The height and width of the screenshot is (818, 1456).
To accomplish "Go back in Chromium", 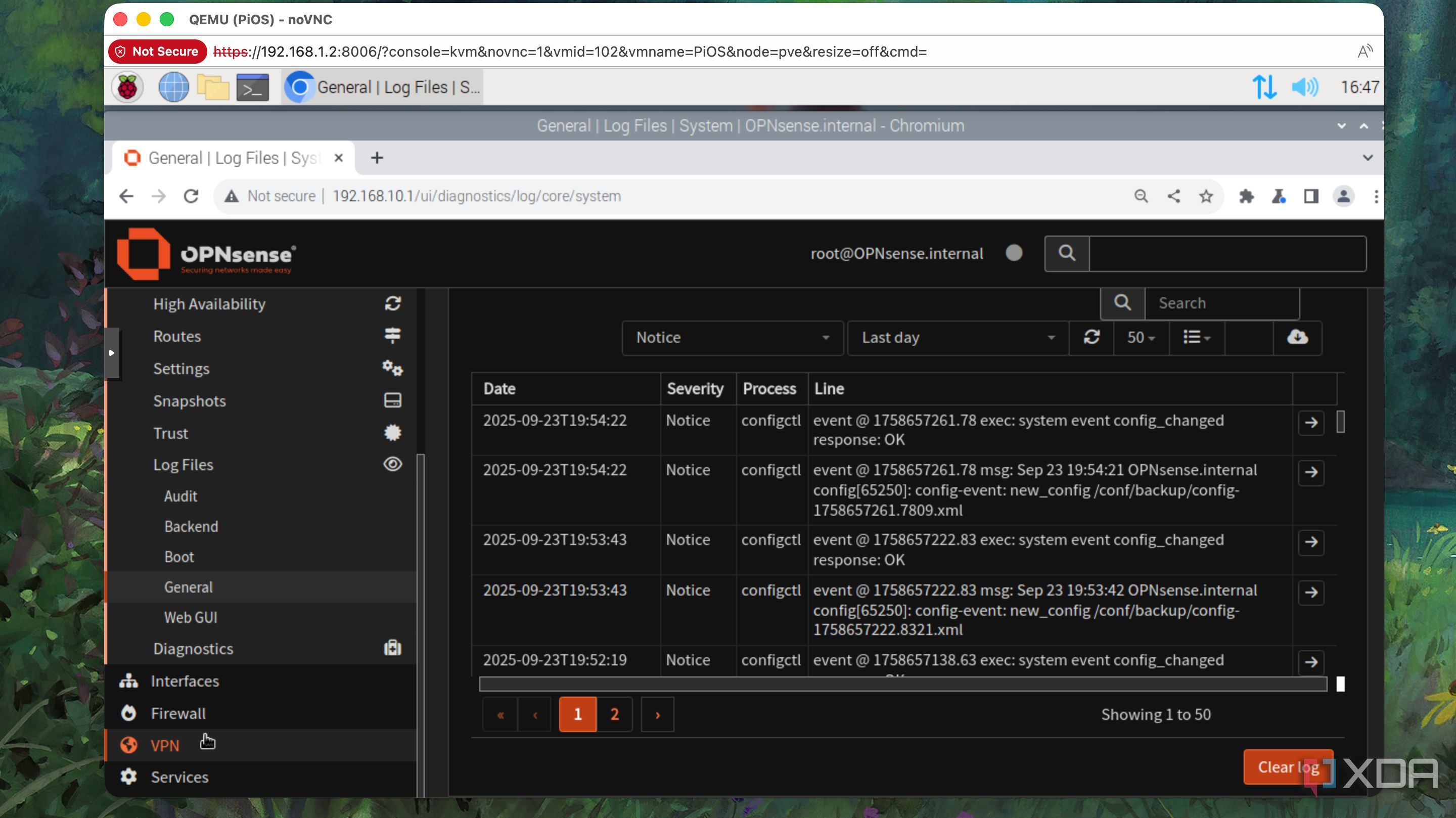I will tap(126, 196).
